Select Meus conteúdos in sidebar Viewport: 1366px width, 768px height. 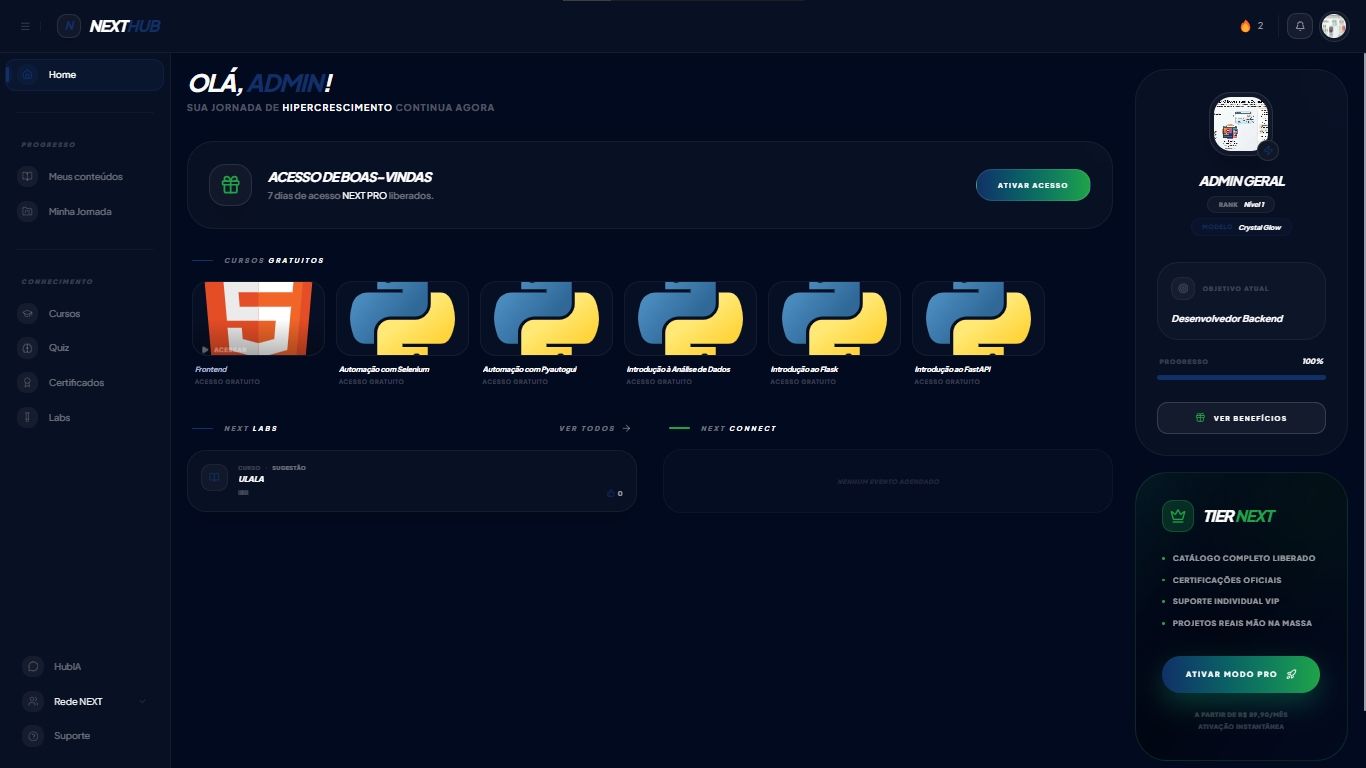85,177
